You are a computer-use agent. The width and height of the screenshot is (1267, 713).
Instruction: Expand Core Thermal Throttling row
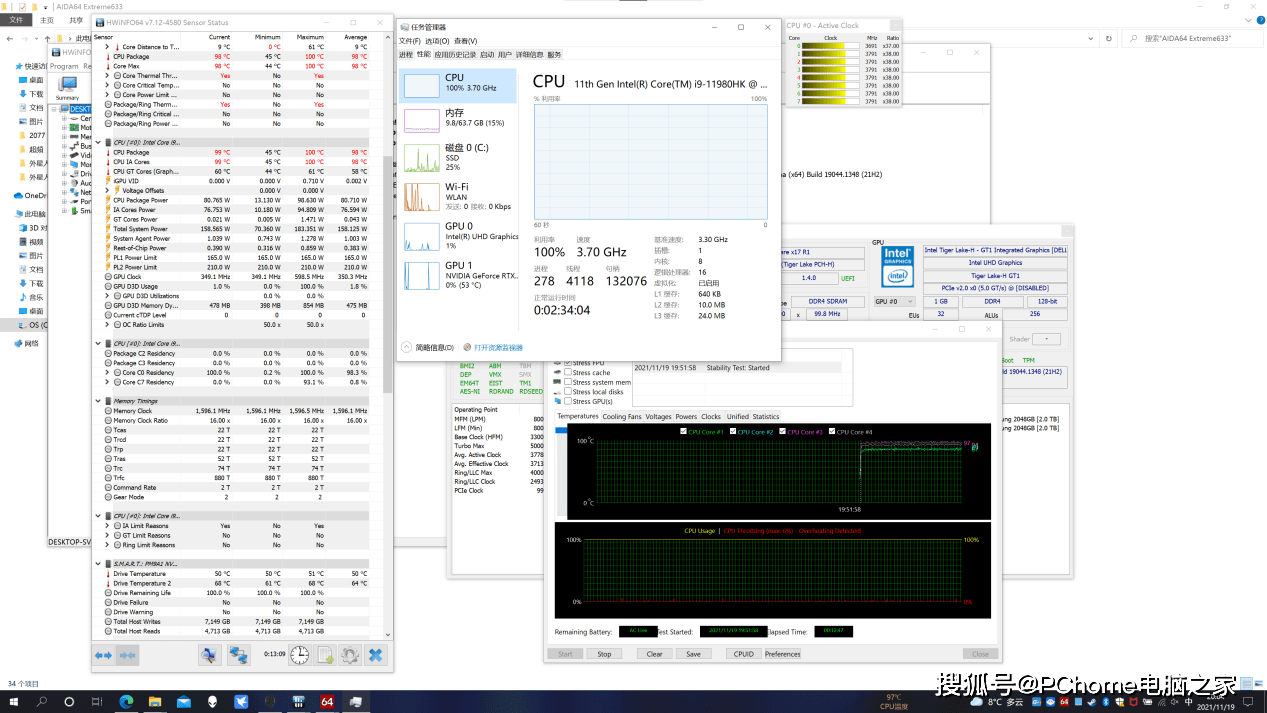point(109,76)
